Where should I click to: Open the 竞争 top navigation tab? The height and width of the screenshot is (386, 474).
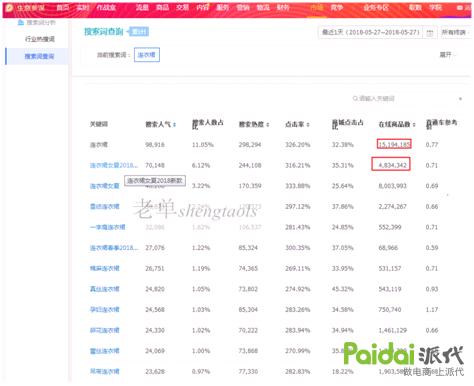(337, 7)
